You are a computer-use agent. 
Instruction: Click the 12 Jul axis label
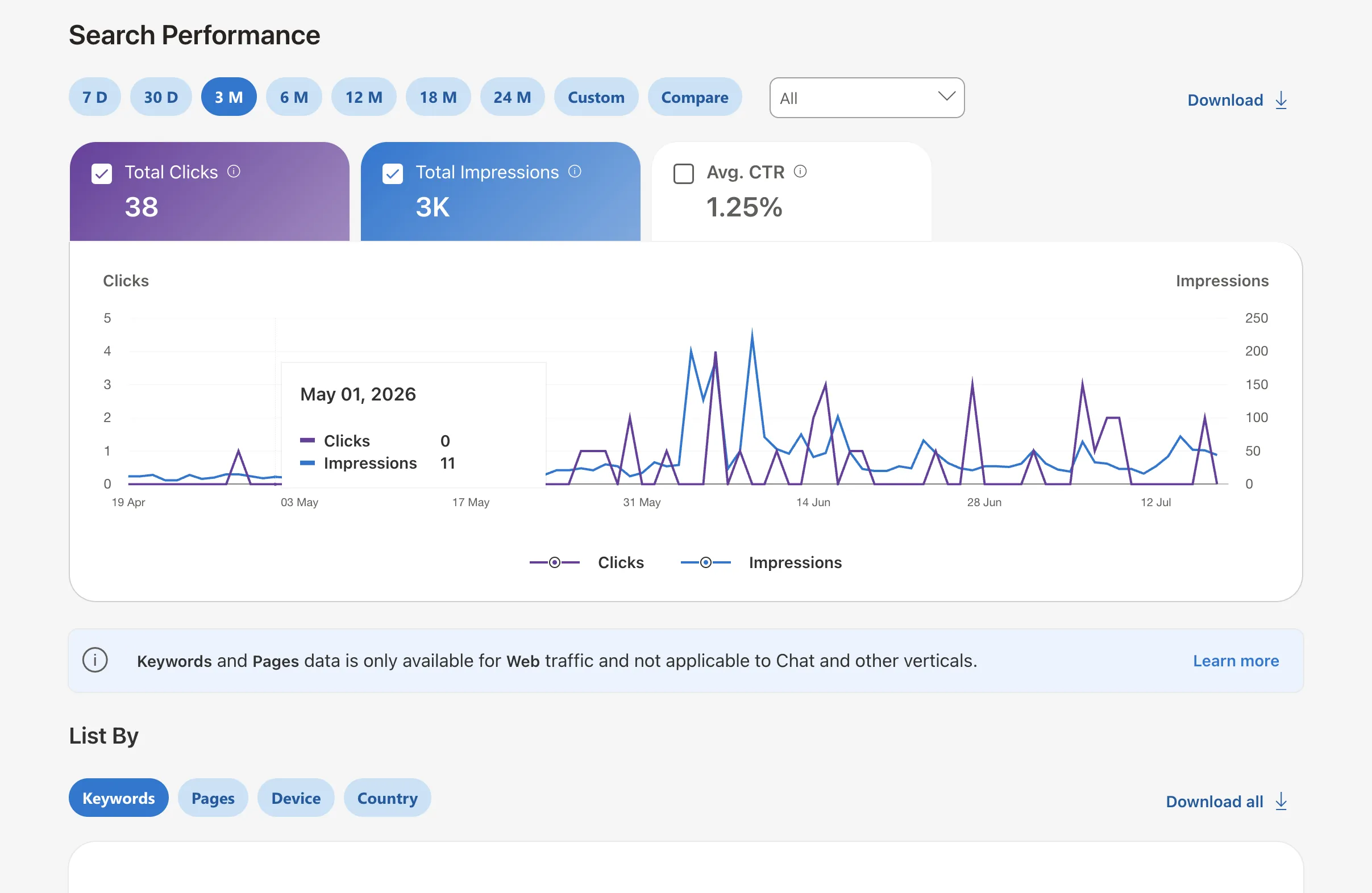click(x=1155, y=502)
